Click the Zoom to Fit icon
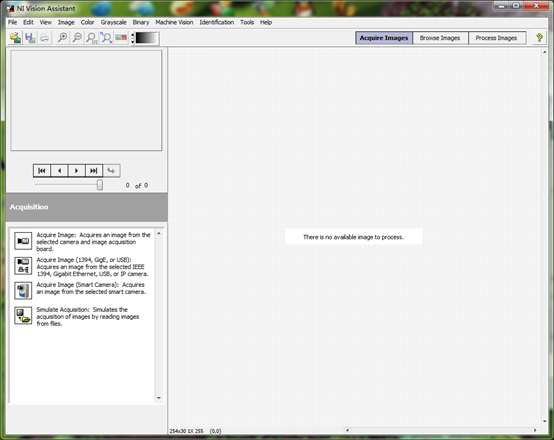 coord(106,38)
